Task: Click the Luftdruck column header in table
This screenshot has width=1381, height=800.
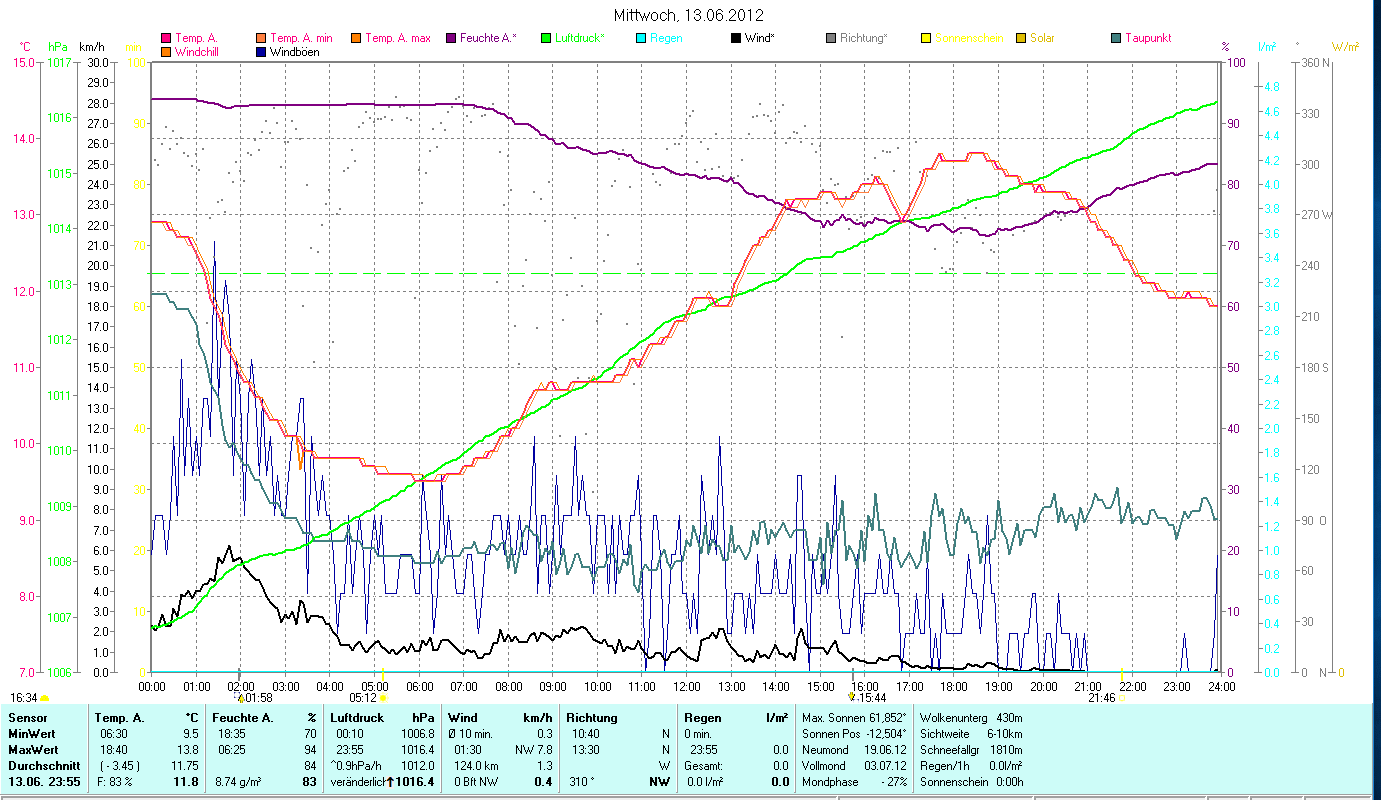Action: 357,717
